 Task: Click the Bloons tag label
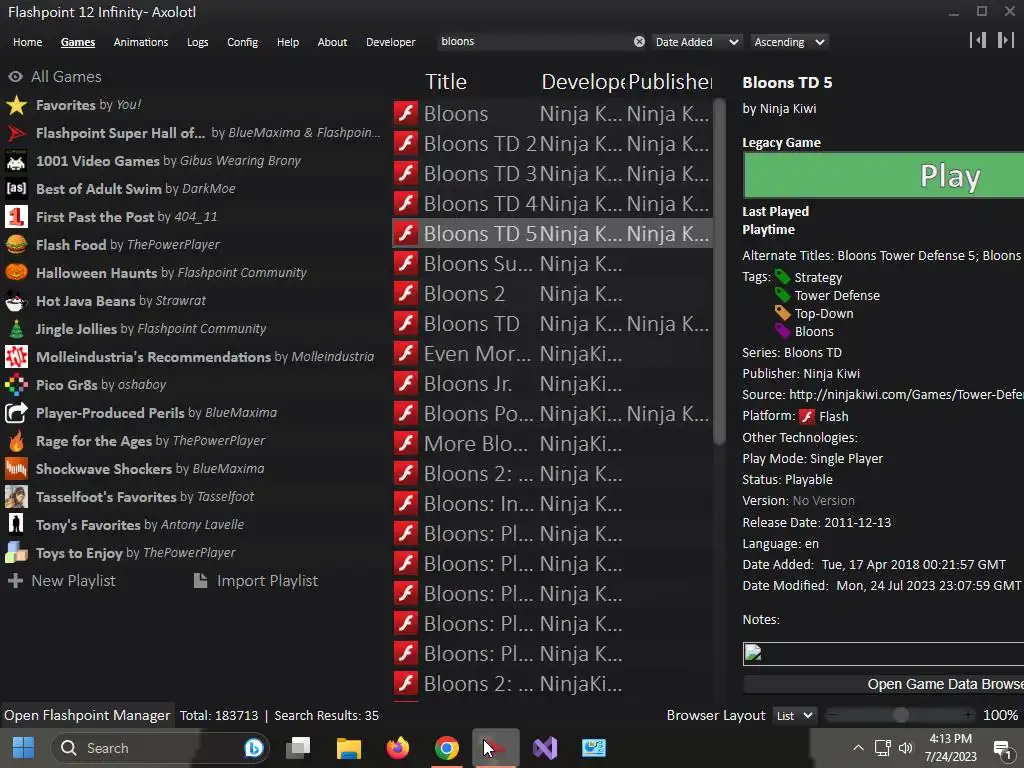[814, 332]
